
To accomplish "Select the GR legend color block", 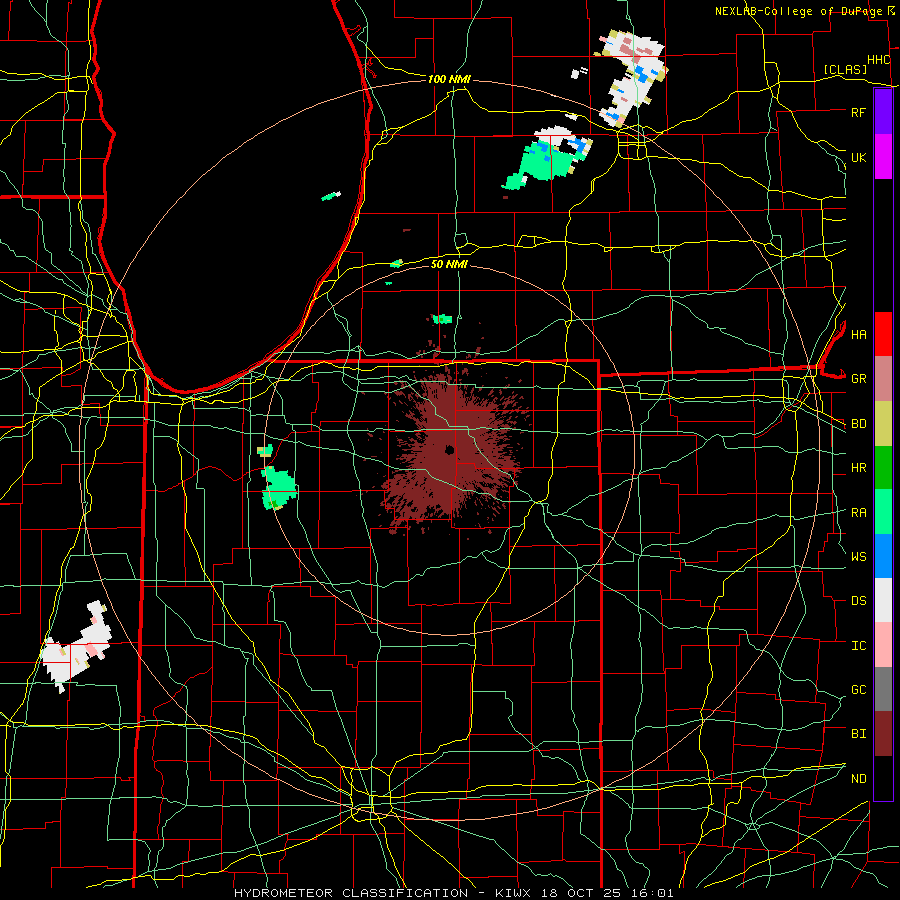I will [x=883, y=379].
